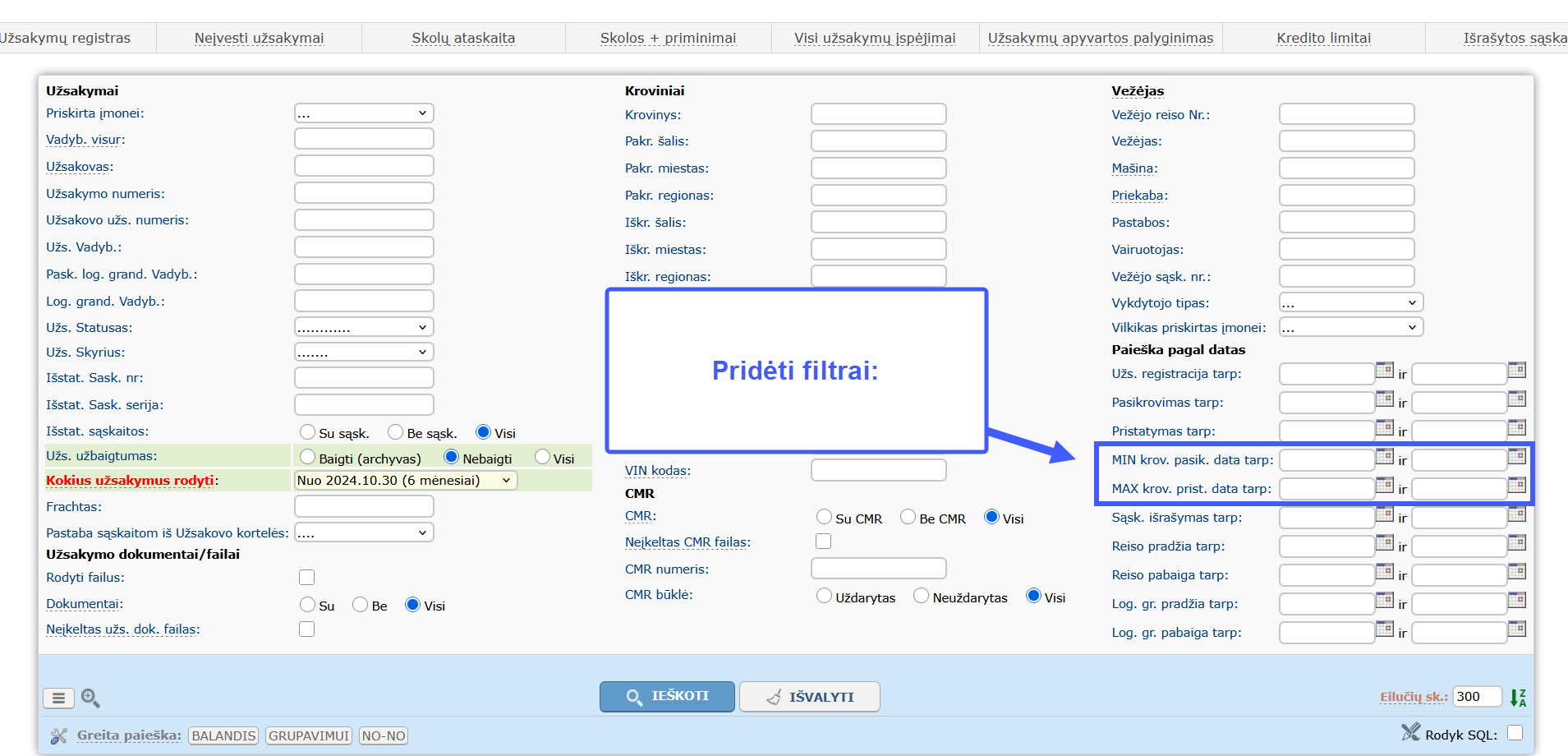Open second calendar for Reiso pabaiga tarp
1568x756 pixels.
click(1517, 571)
